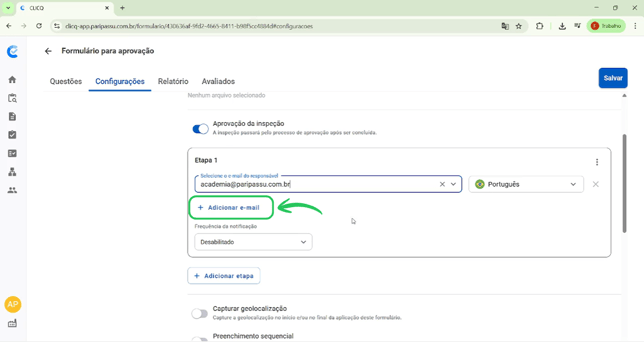Reload the page in the browser
The width and height of the screenshot is (644, 360).
39,26
